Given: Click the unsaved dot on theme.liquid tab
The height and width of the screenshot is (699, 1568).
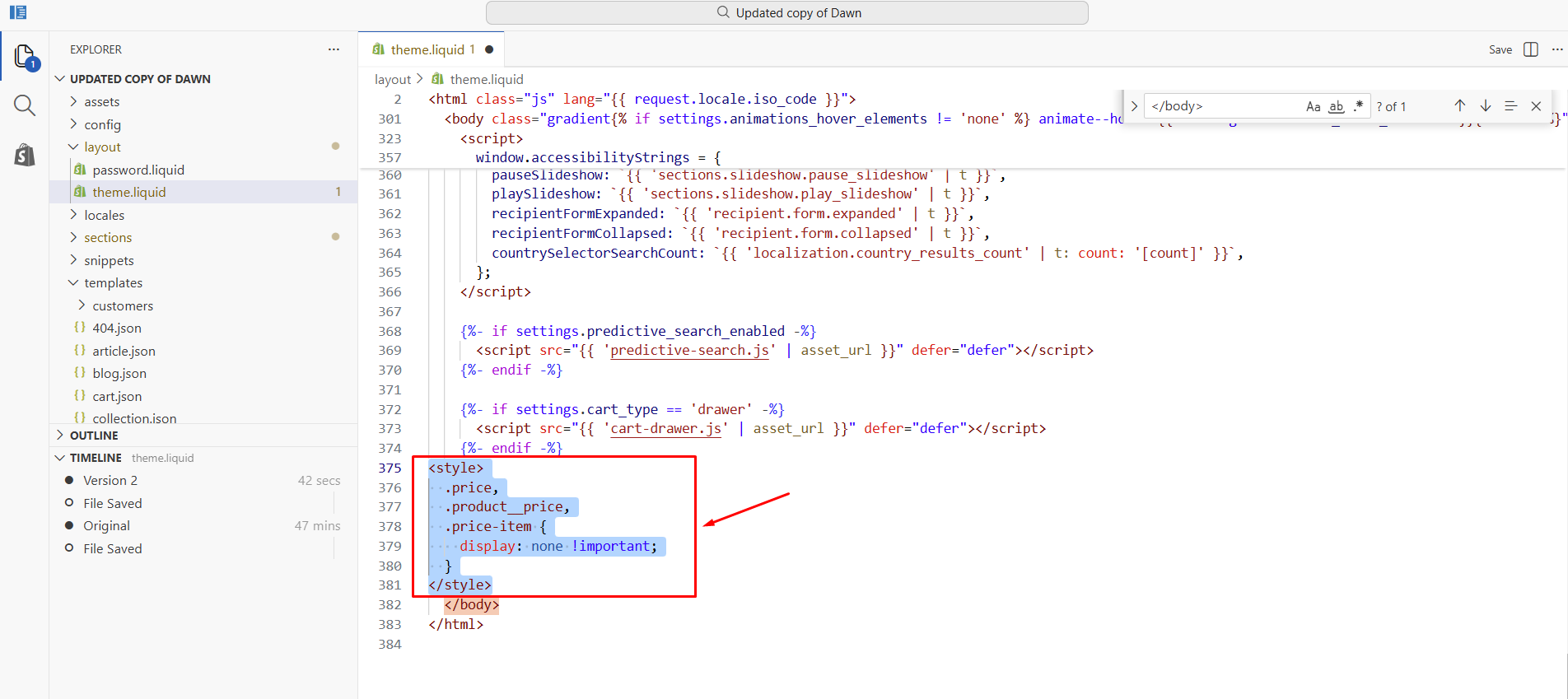Looking at the screenshot, I should pyautogui.click(x=489, y=49).
